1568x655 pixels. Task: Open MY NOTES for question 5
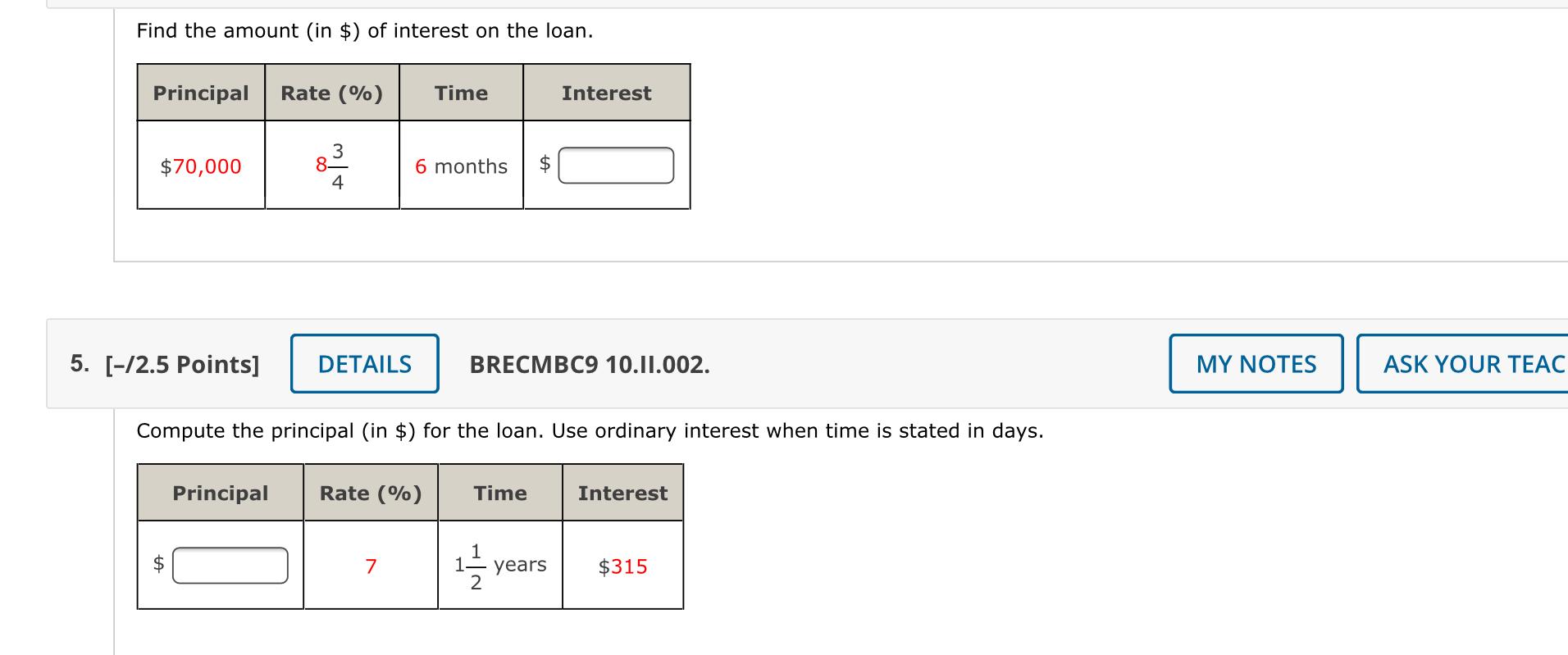tap(1254, 364)
